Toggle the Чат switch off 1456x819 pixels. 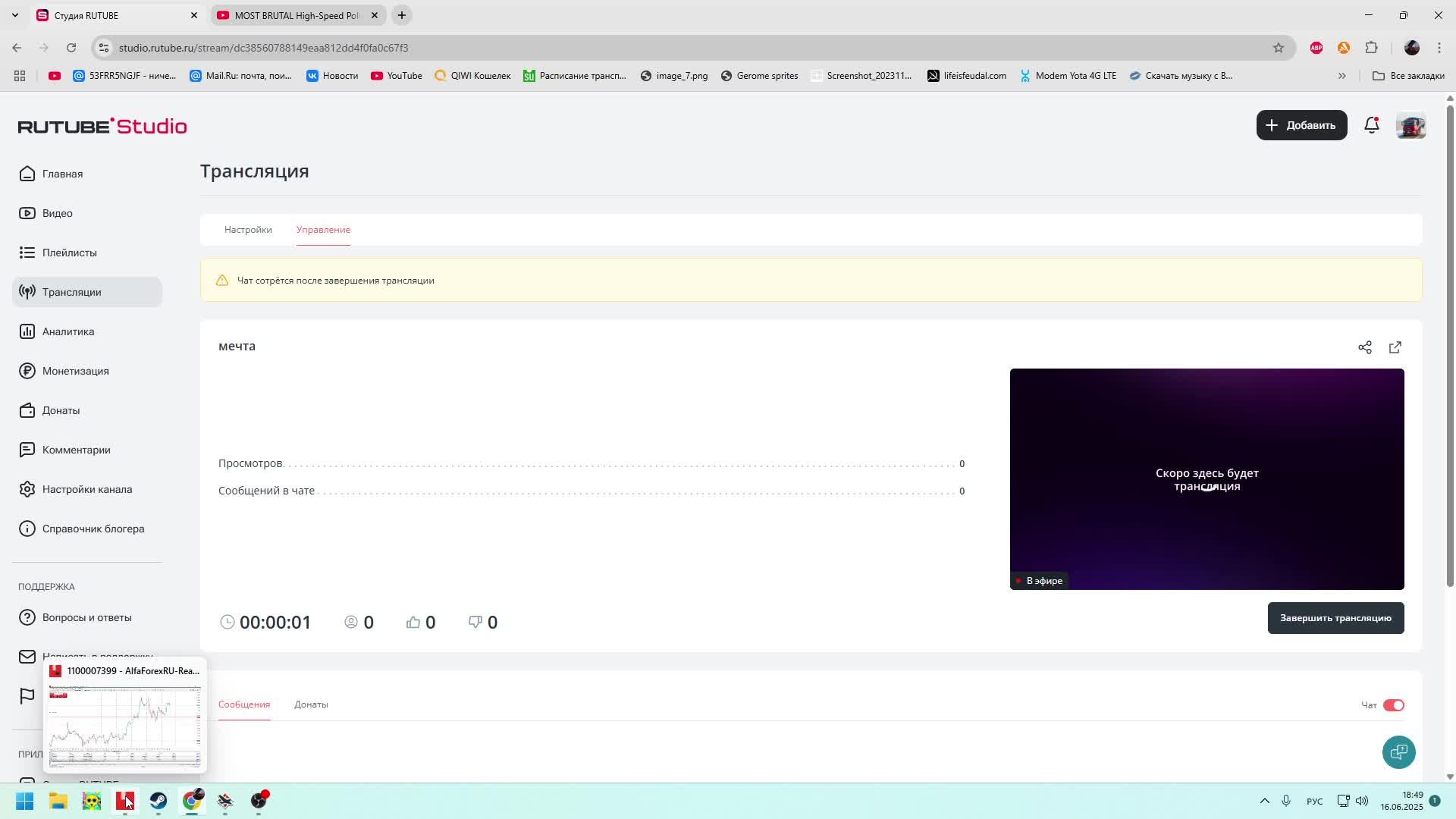pos(1393,705)
